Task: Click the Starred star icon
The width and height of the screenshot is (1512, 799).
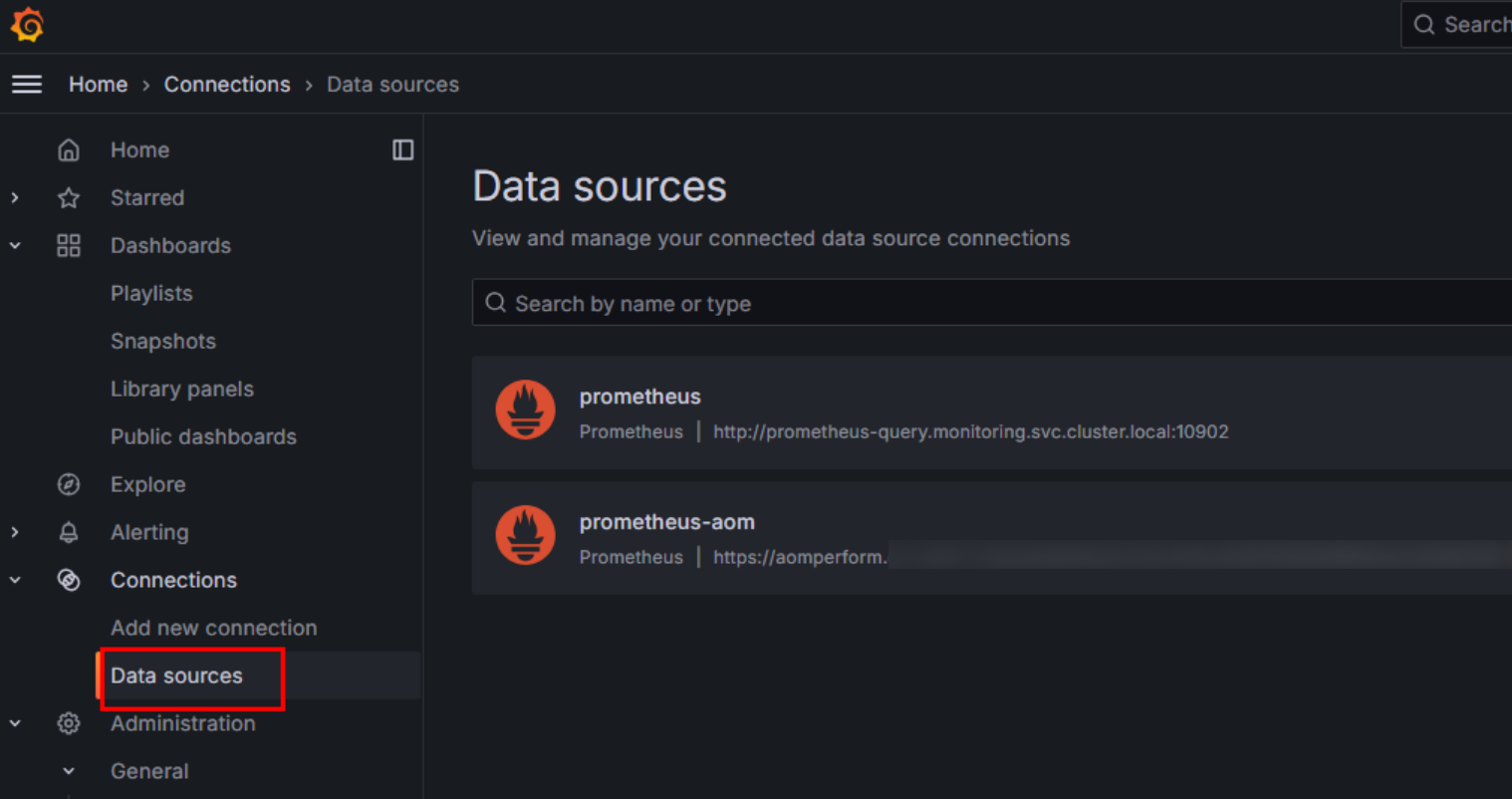Action: (69, 198)
